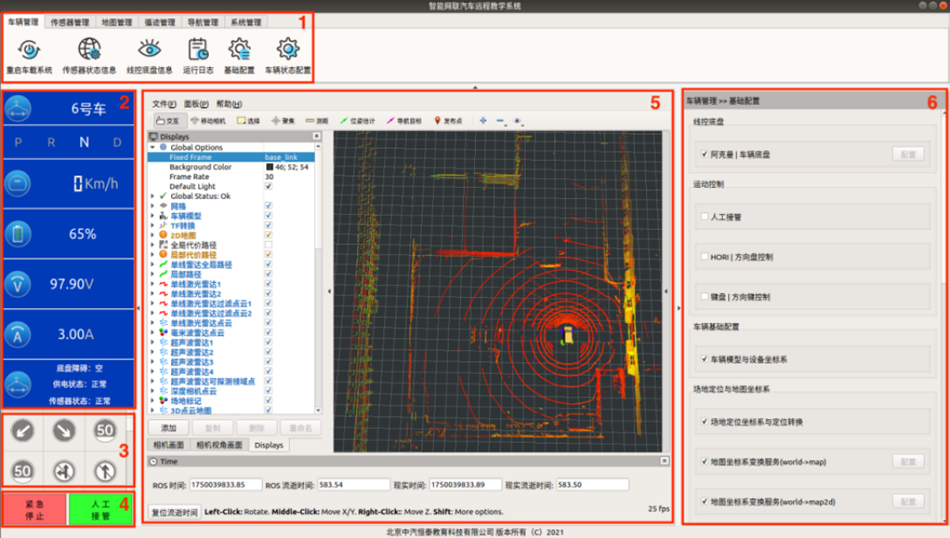Select the 移动相机 move camera tool
Image resolution: width=950 pixels, height=538 pixels.
click(208, 120)
